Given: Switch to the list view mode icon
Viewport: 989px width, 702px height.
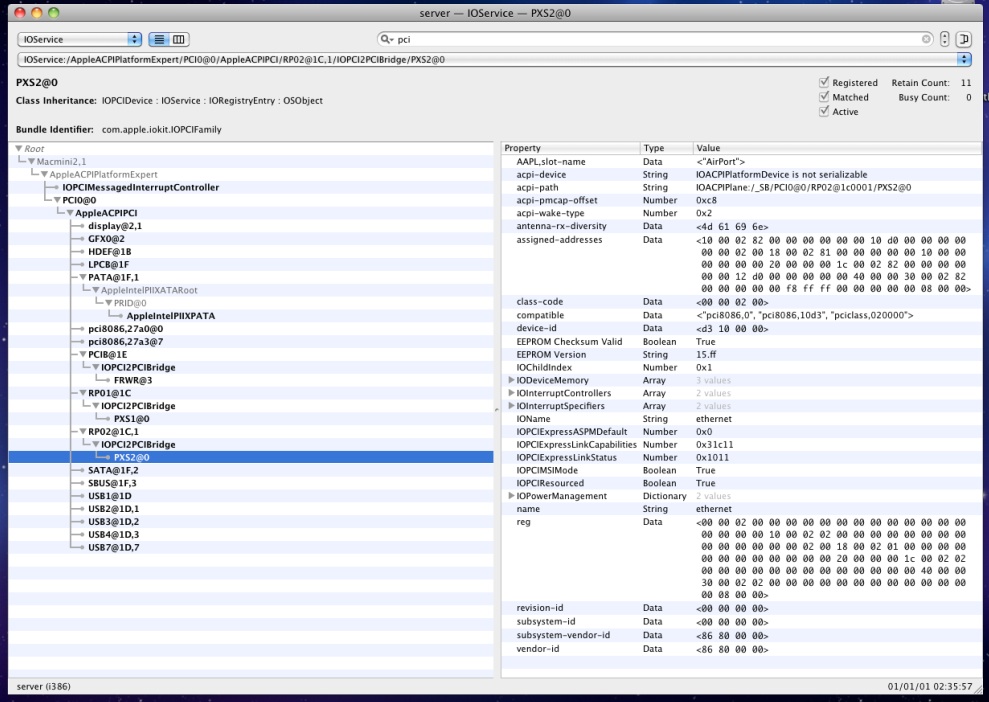Looking at the screenshot, I should tap(159, 39).
